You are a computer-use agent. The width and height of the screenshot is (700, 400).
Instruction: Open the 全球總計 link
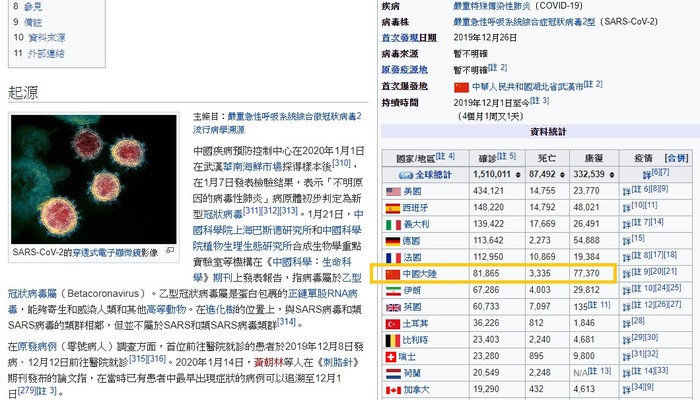pyautogui.click(x=433, y=175)
